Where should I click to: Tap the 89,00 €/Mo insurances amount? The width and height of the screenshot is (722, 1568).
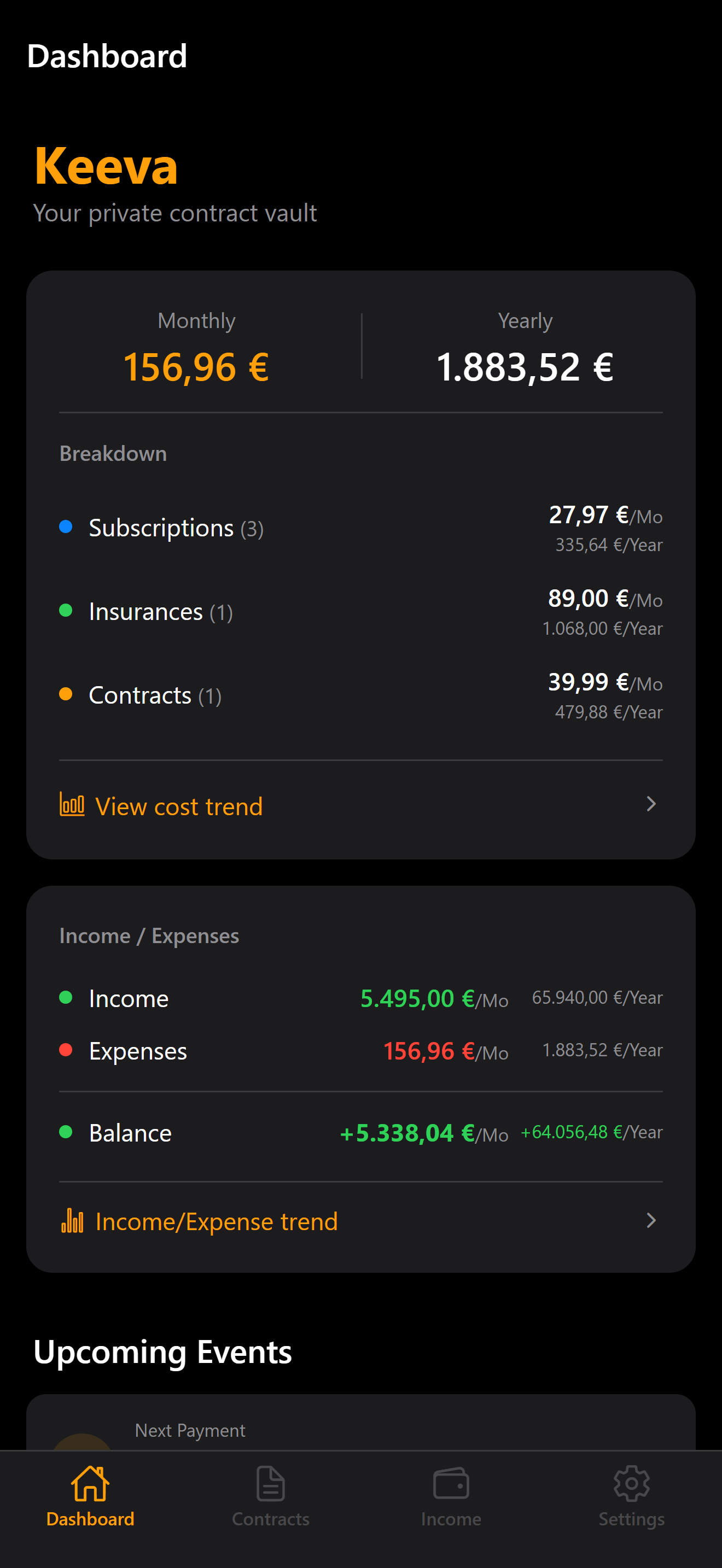[x=605, y=598]
